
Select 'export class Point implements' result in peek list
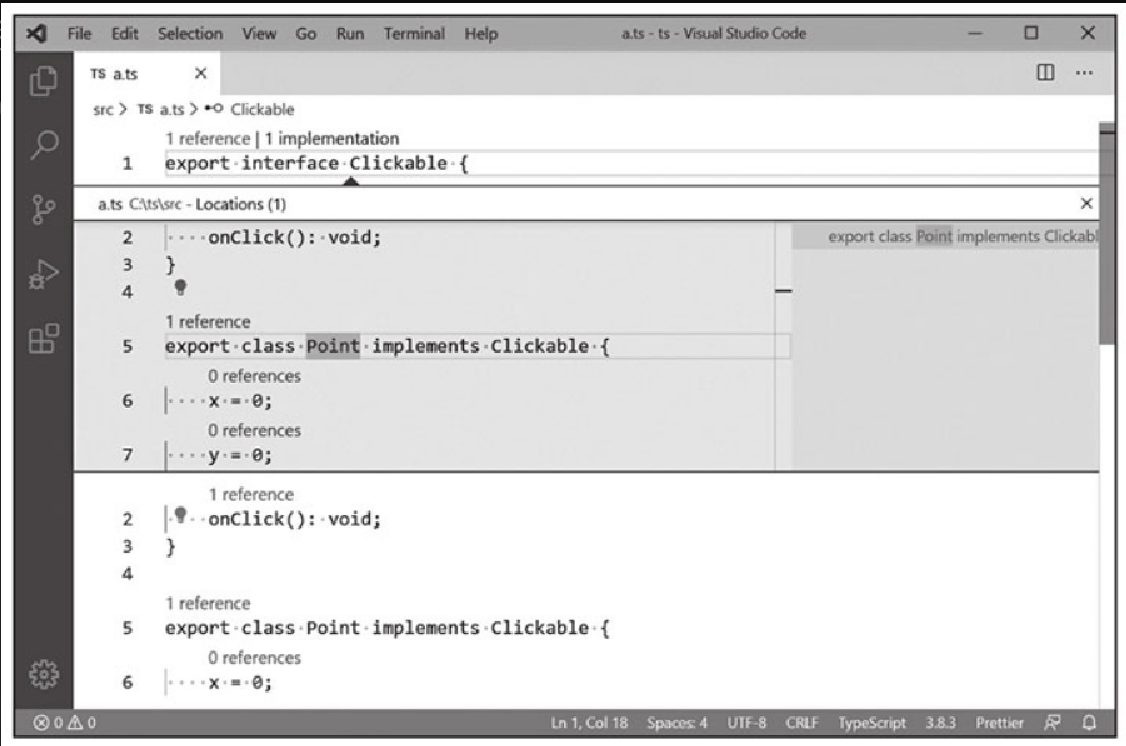tap(946, 237)
